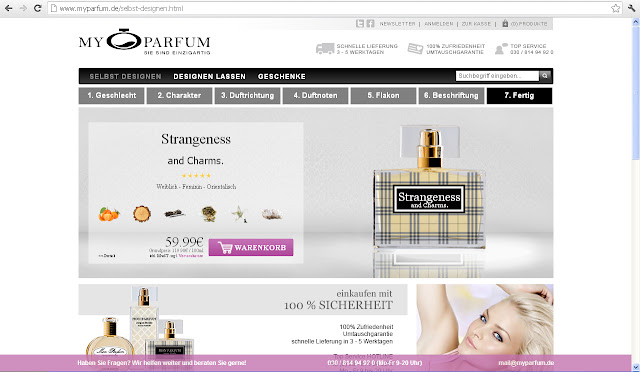Viewport: 640px width, 372px height.
Task: Click the back link left of the price
Action: click(107, 256)
